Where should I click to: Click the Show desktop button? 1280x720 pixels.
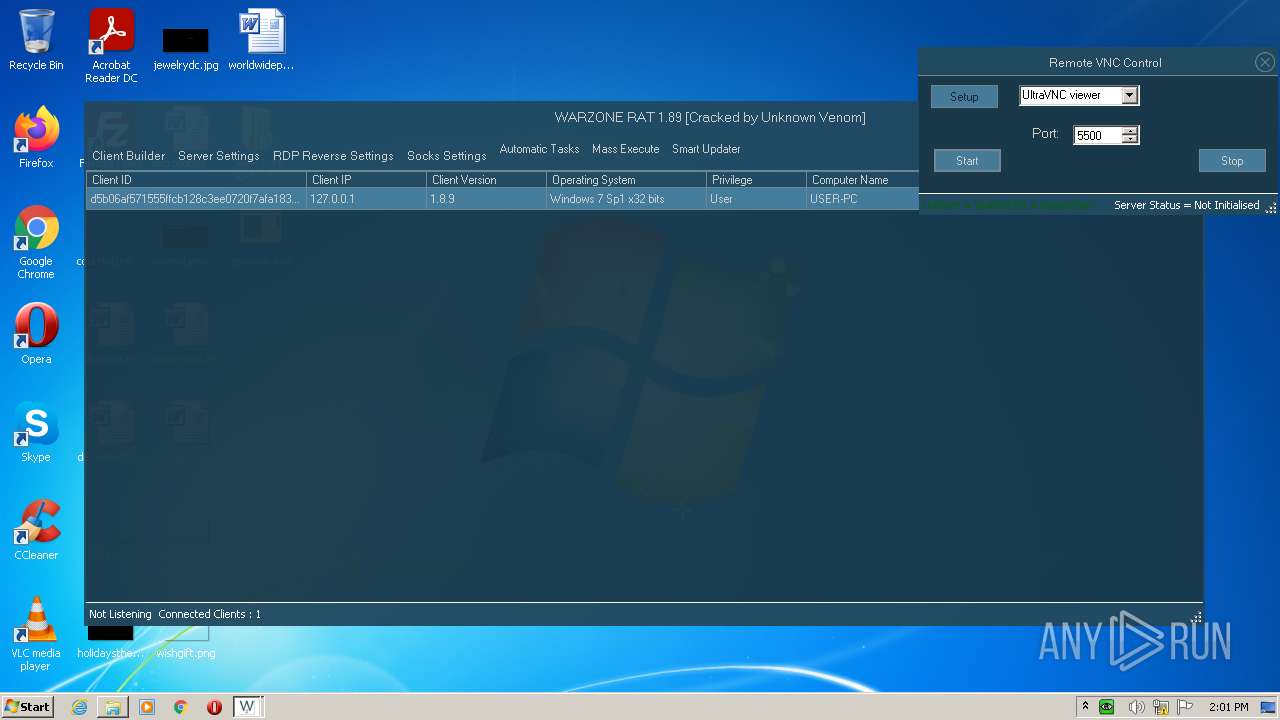pyautogui.click(x=1269, y=707)
